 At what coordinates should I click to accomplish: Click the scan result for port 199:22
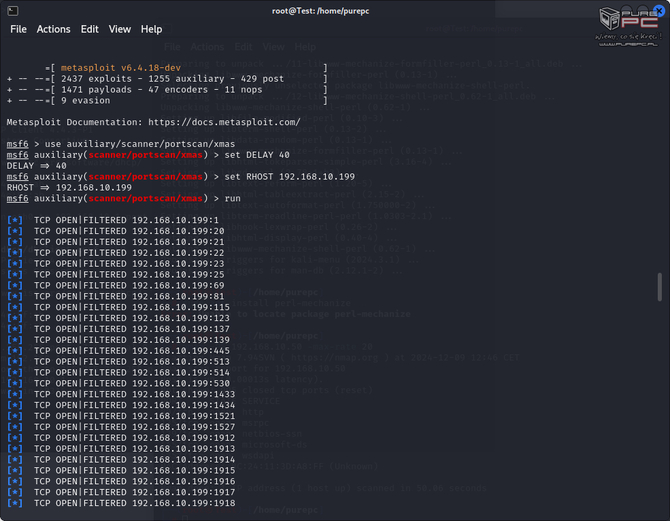(116, 253)
